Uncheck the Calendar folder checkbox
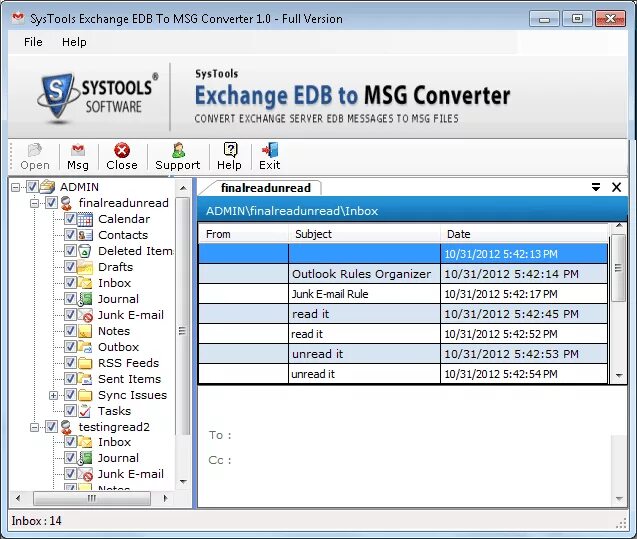The width and height of the screenshot is (637, 539). pyautogui.click(x=70, y=219)
